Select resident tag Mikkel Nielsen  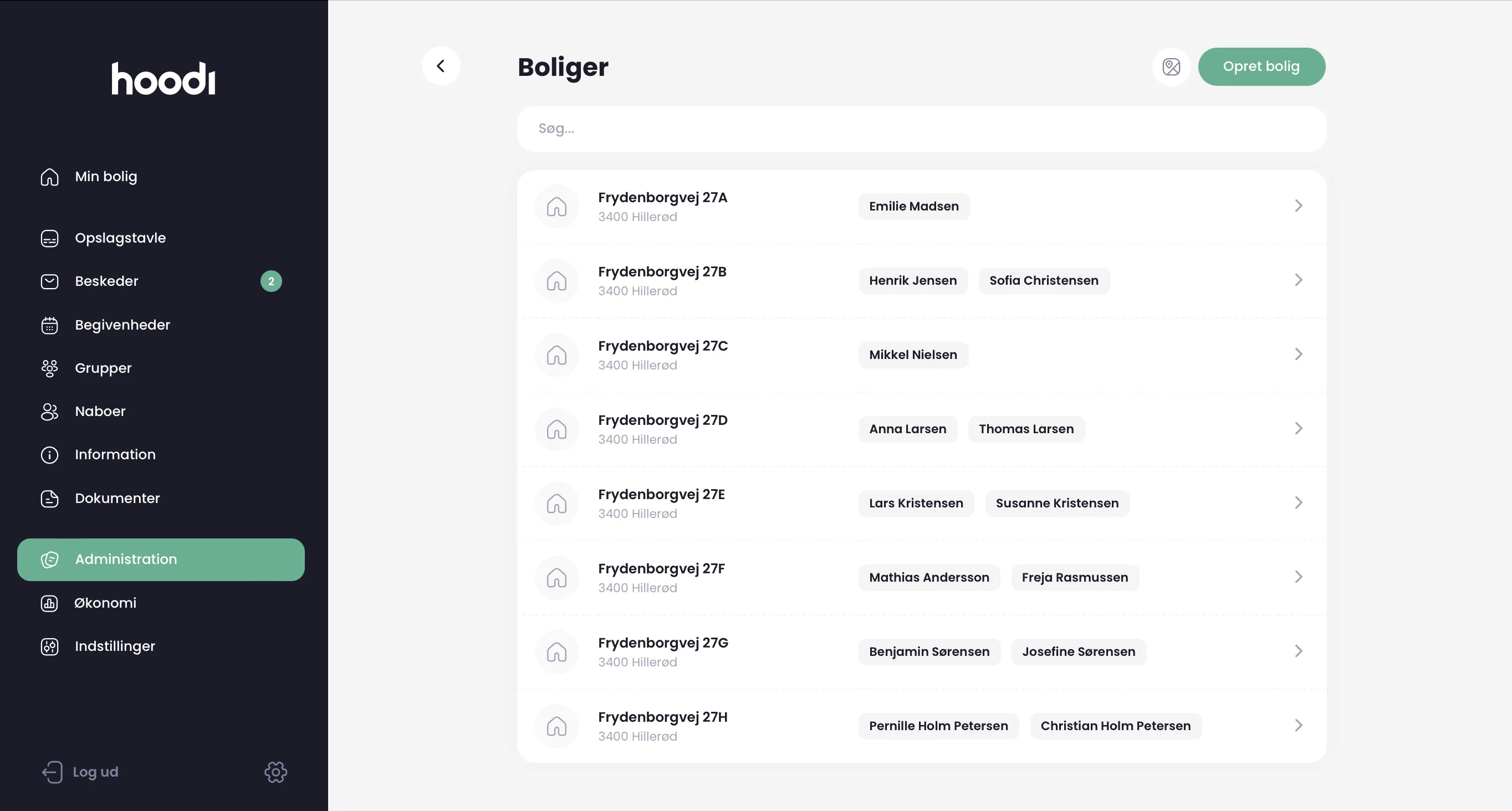coord(913,355)
